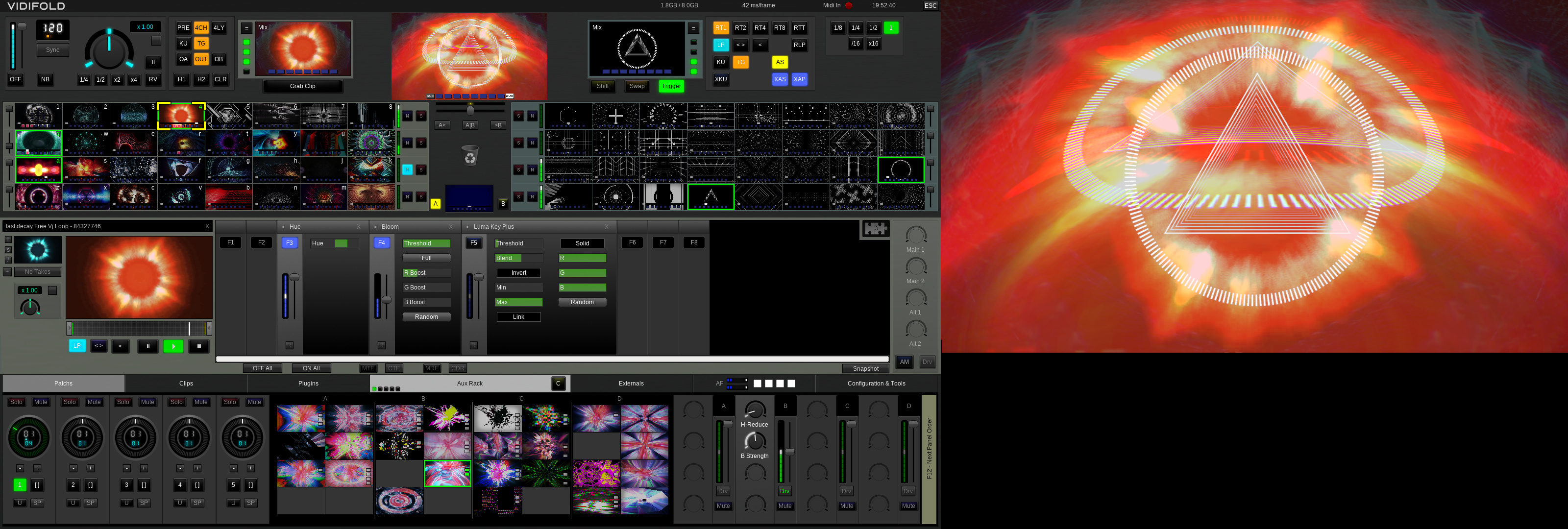Click the OA output button
Viewport: 1568px width, 529px height.
[x=183, y=60]
